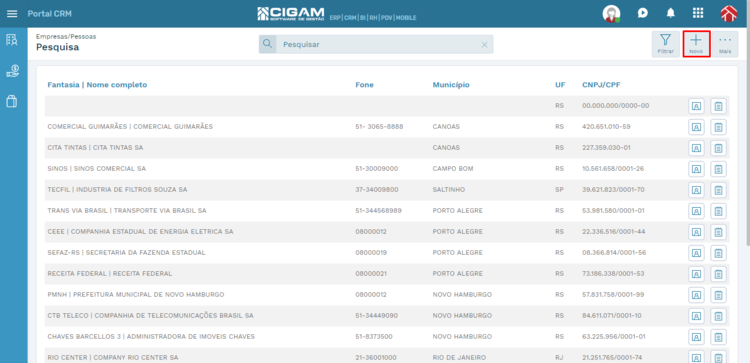
Task: Select SEFAZ-RS | SECRETARIA DA FAZENDA ESTADUAL
Action: pyautogui.click(x=126, y=253)
